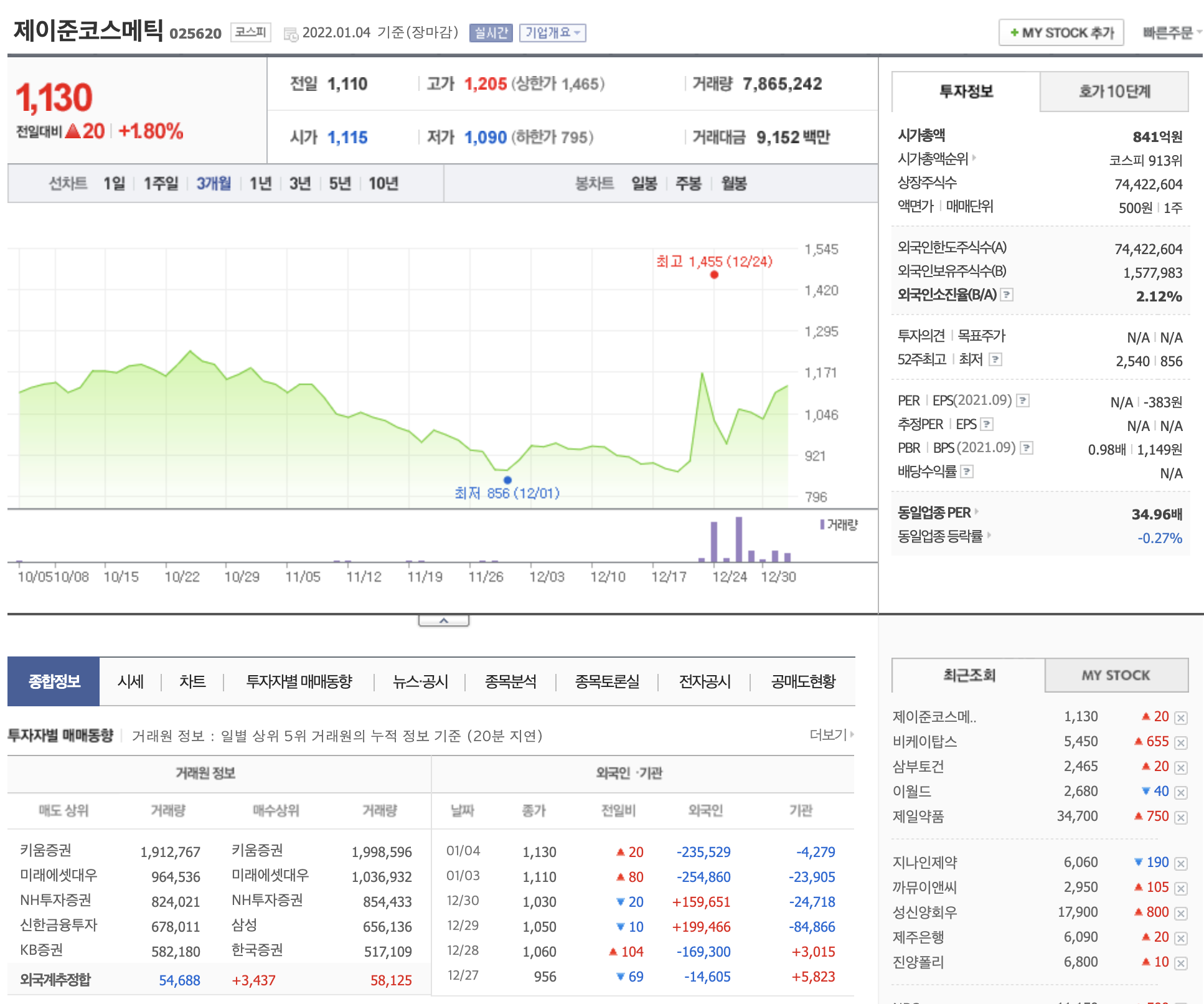Switch to the 호가10단계 tab
This screenshot has height=1004, width=1204.
tap(1114, 92)
